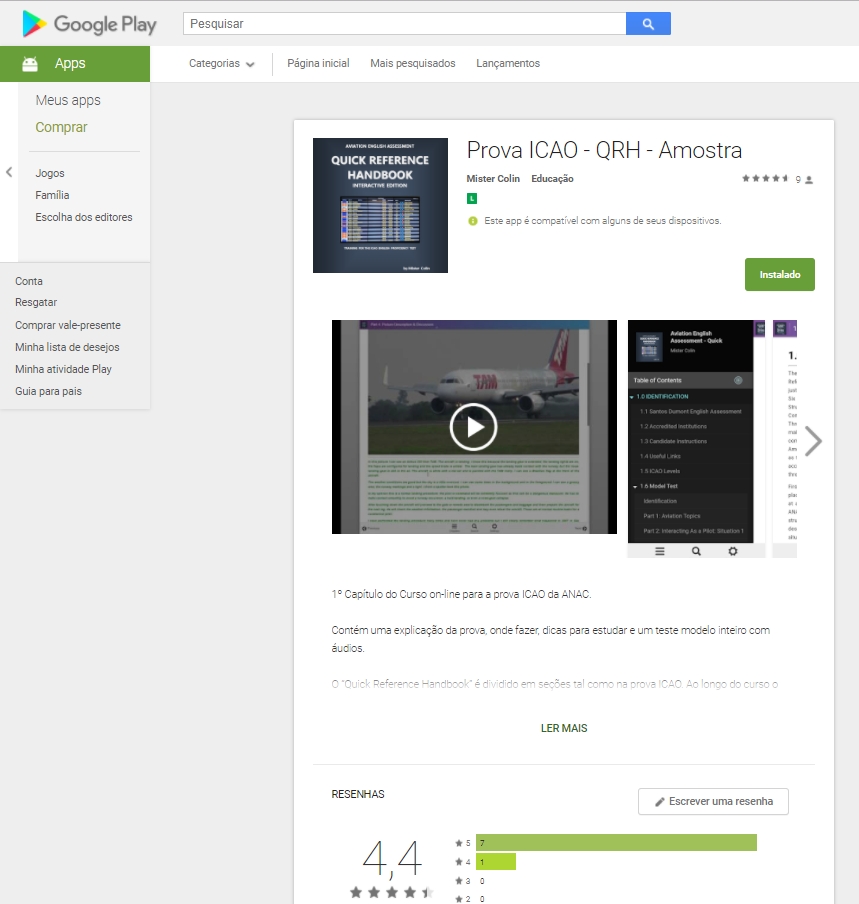Viewport: 859px width, 904px height.
Task: Open Conta link
Action: click(29, 281)
